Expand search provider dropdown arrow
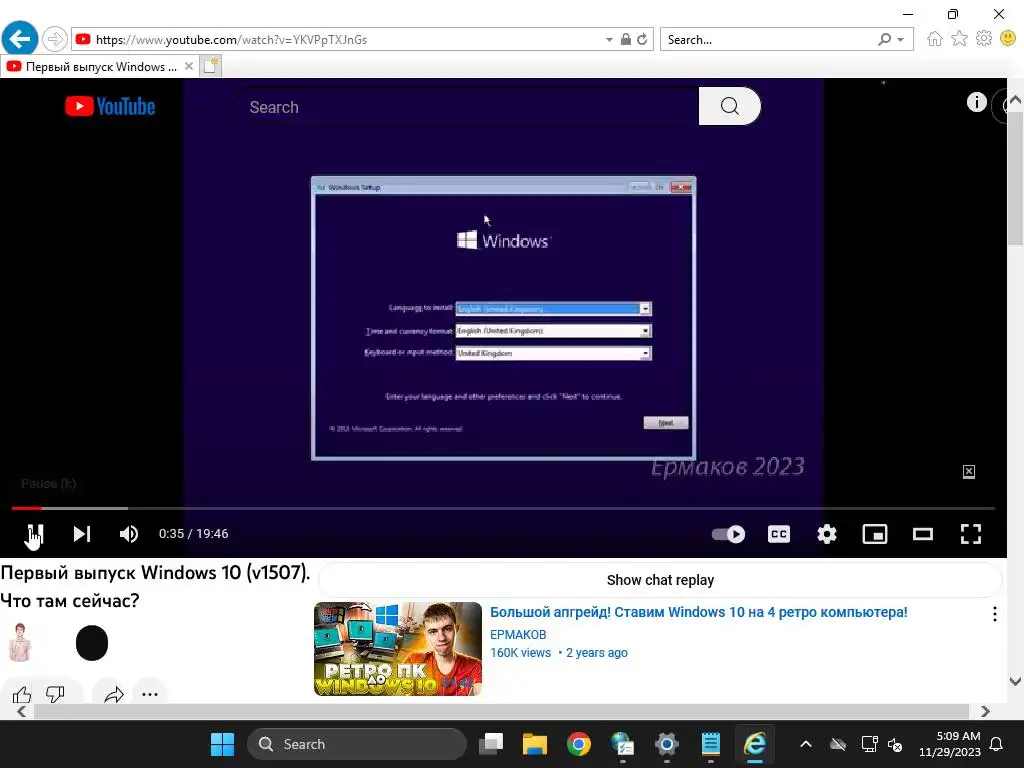 tap(901, 40)
